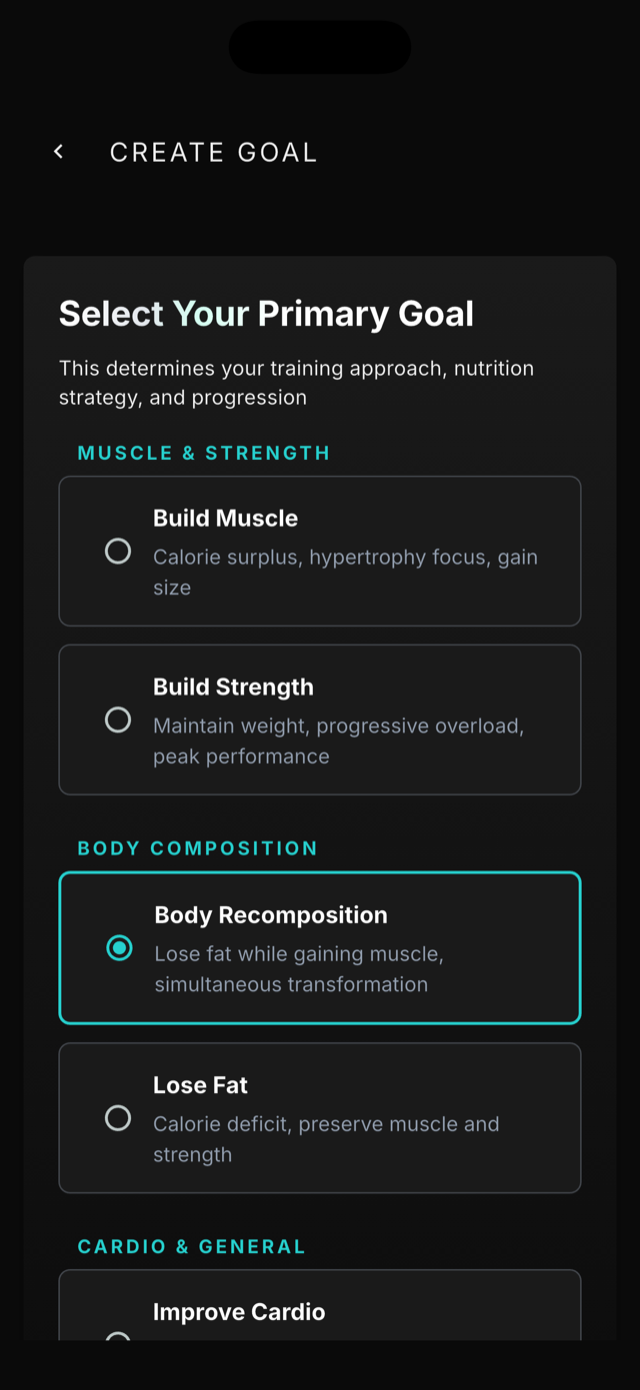640x1390 pixels.
Task: Select the Lose Fat radio button
Action: 118,1118
